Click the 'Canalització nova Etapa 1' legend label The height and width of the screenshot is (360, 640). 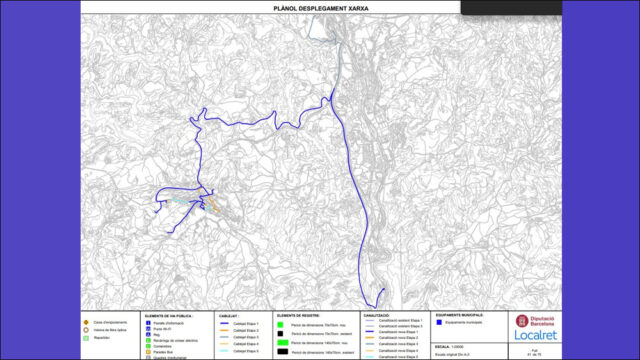[x=398, y=332]
